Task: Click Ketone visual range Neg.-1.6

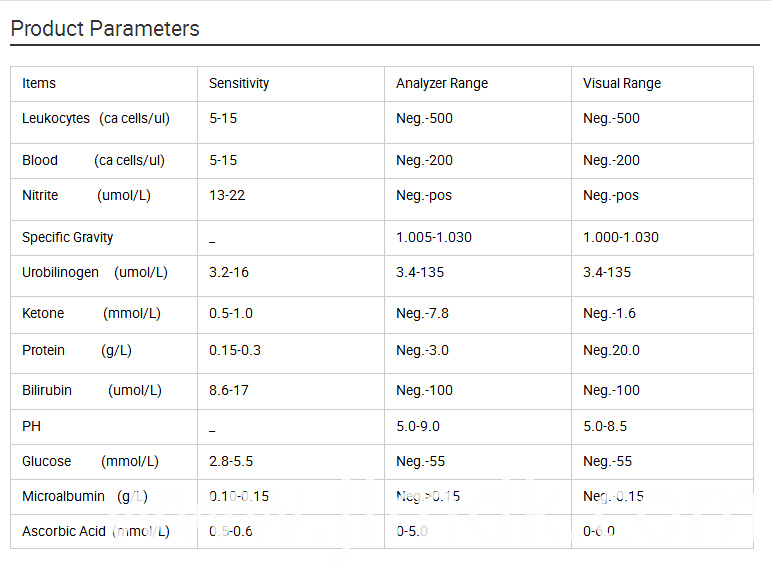Action: (x=609, y=313)
